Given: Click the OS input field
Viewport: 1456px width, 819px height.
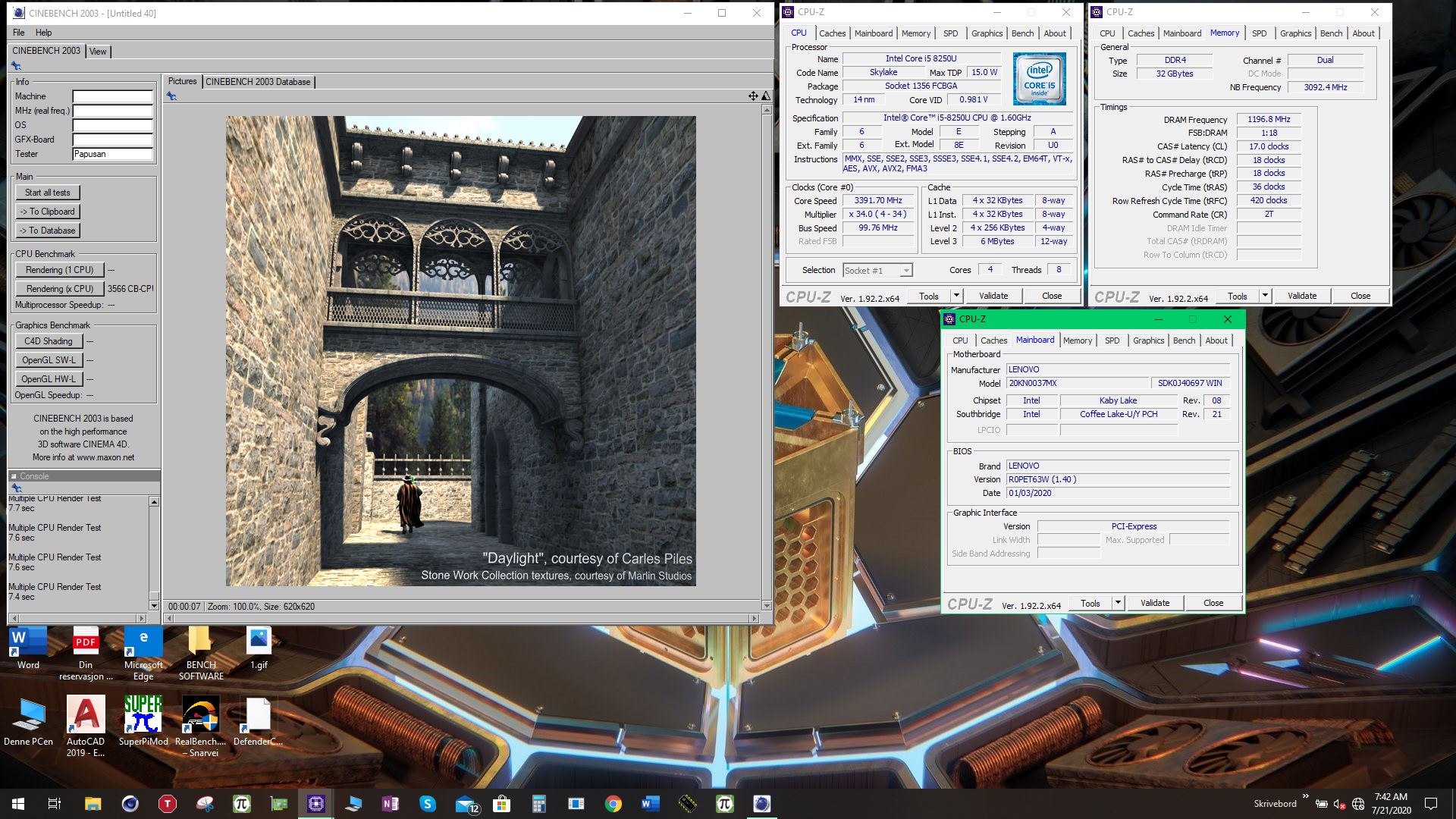Looking at the screenshot, I should (x=113, y=125).
